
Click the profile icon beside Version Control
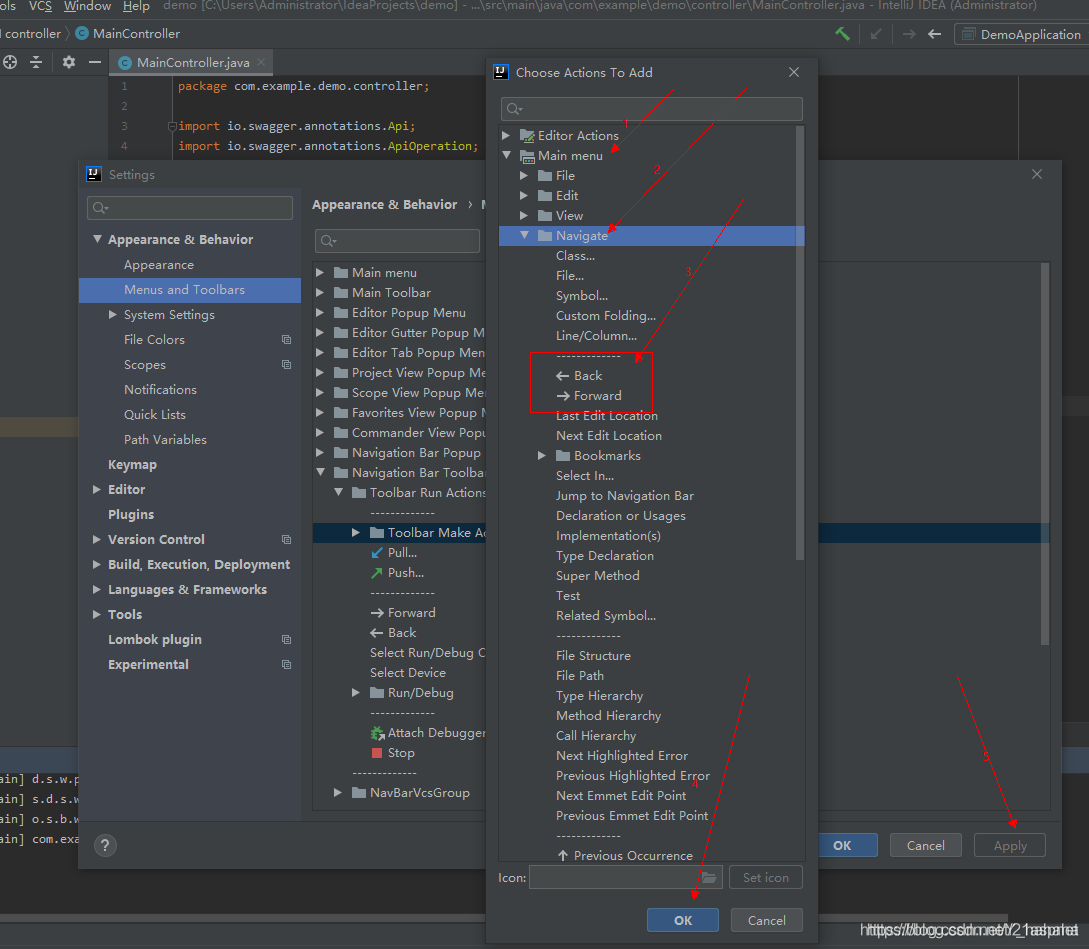[286, 539]
